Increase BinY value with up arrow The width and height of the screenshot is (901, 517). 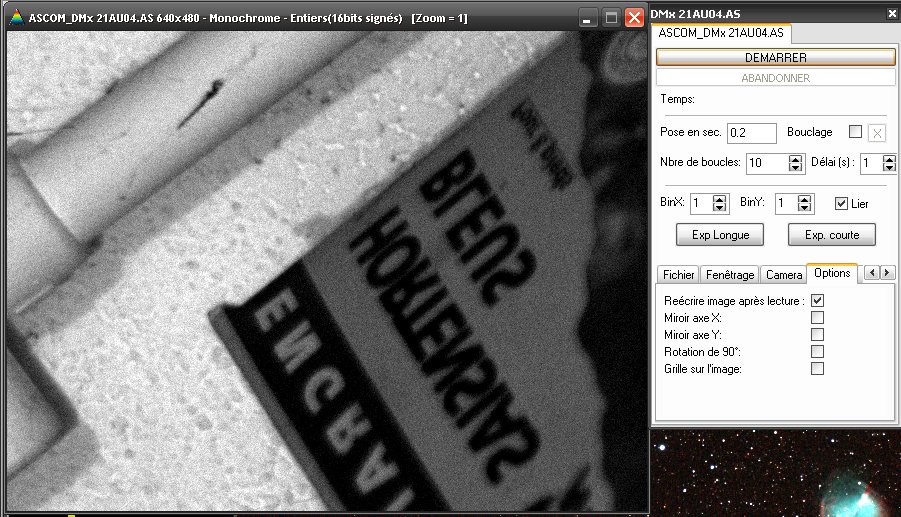(x=806, y=199)
